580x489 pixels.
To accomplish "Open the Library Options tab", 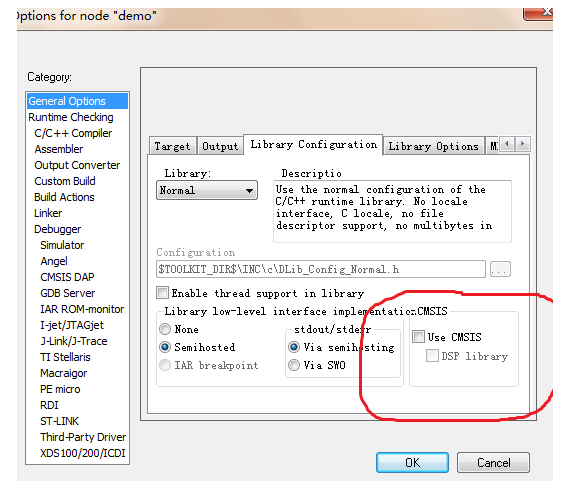I will tap(434, 146).
